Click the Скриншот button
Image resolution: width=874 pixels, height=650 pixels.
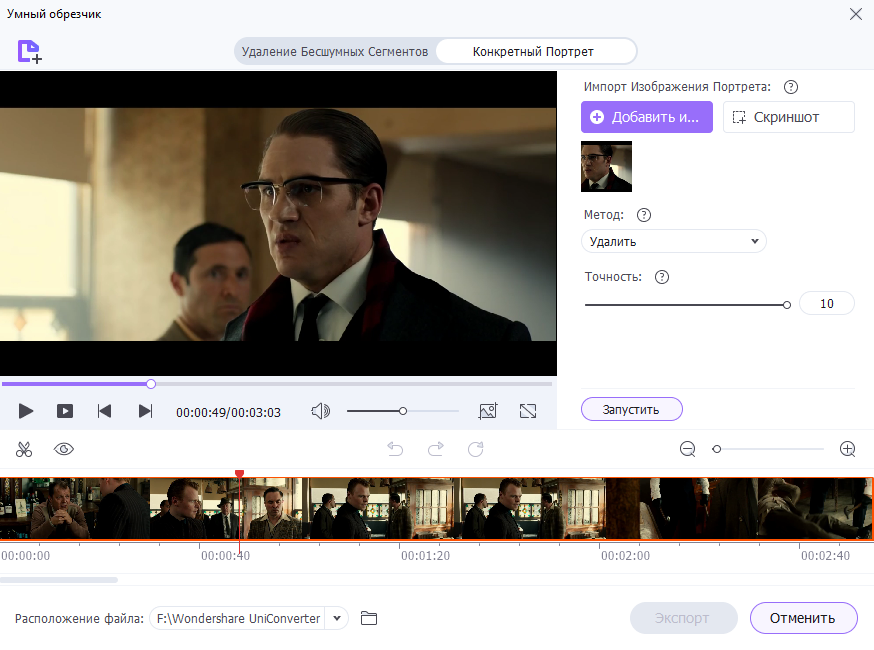point(788,117)
